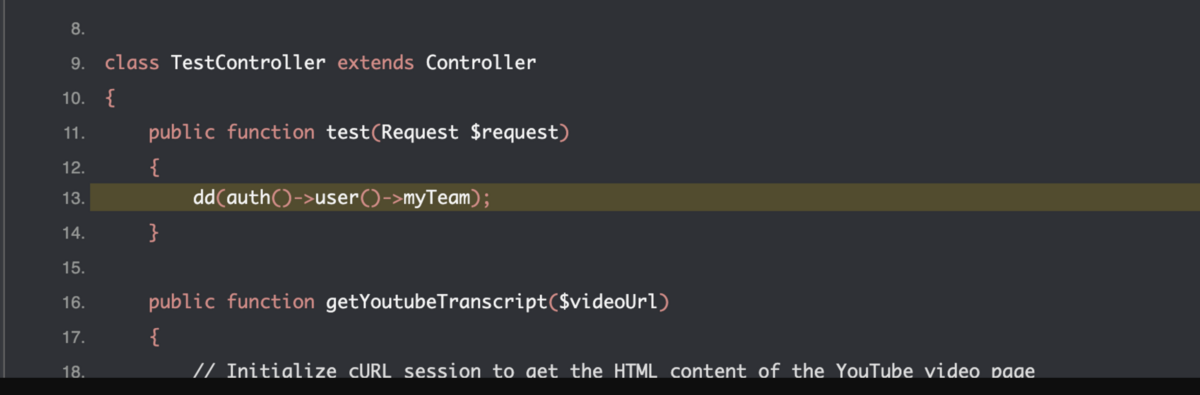Image resolution: width=1200 pixels, height=395 pixels.
Task: Click the Initialize cURL session comment
Action: pos(612,371)
